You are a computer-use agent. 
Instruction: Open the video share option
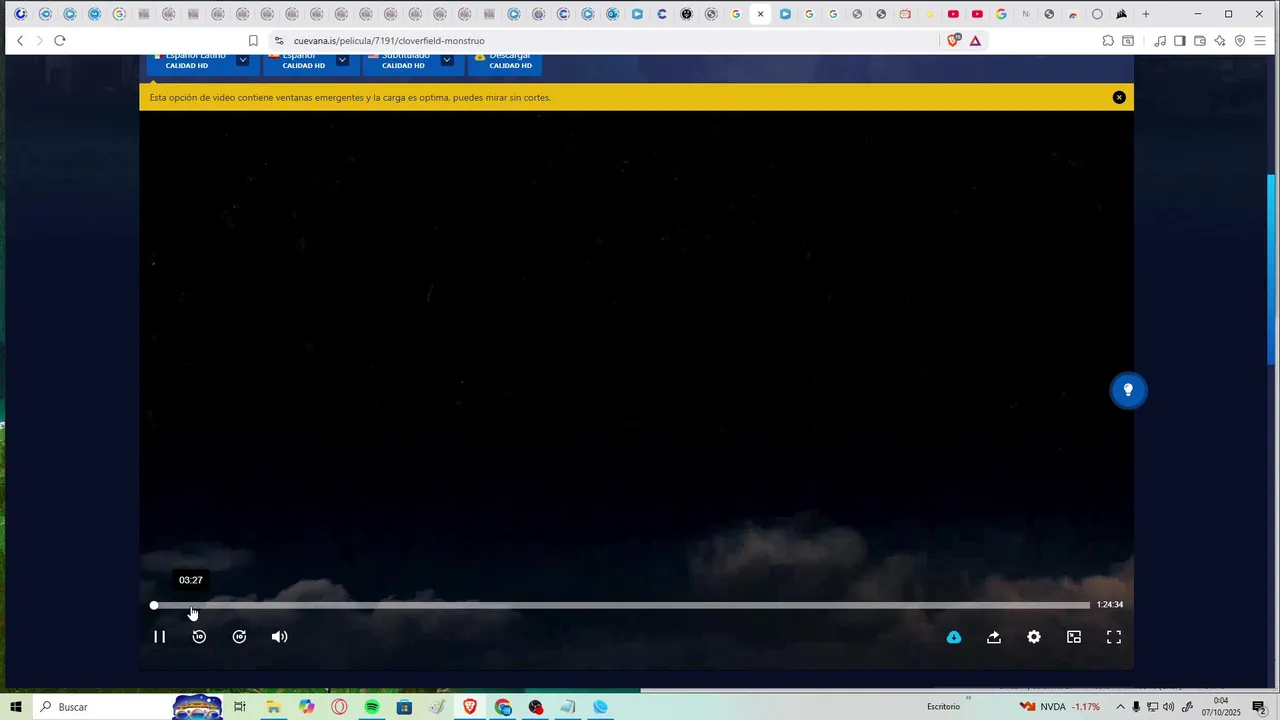point(994,637)
